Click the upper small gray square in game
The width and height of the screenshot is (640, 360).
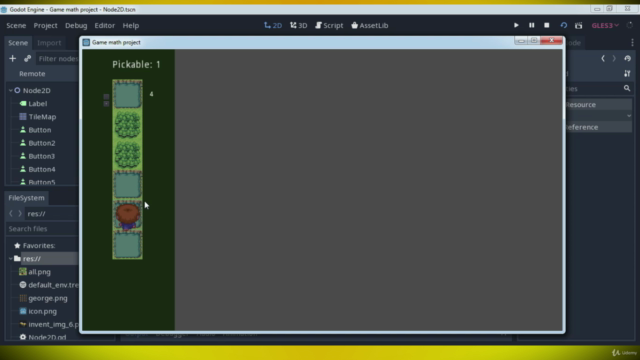(x=106, y=97)
